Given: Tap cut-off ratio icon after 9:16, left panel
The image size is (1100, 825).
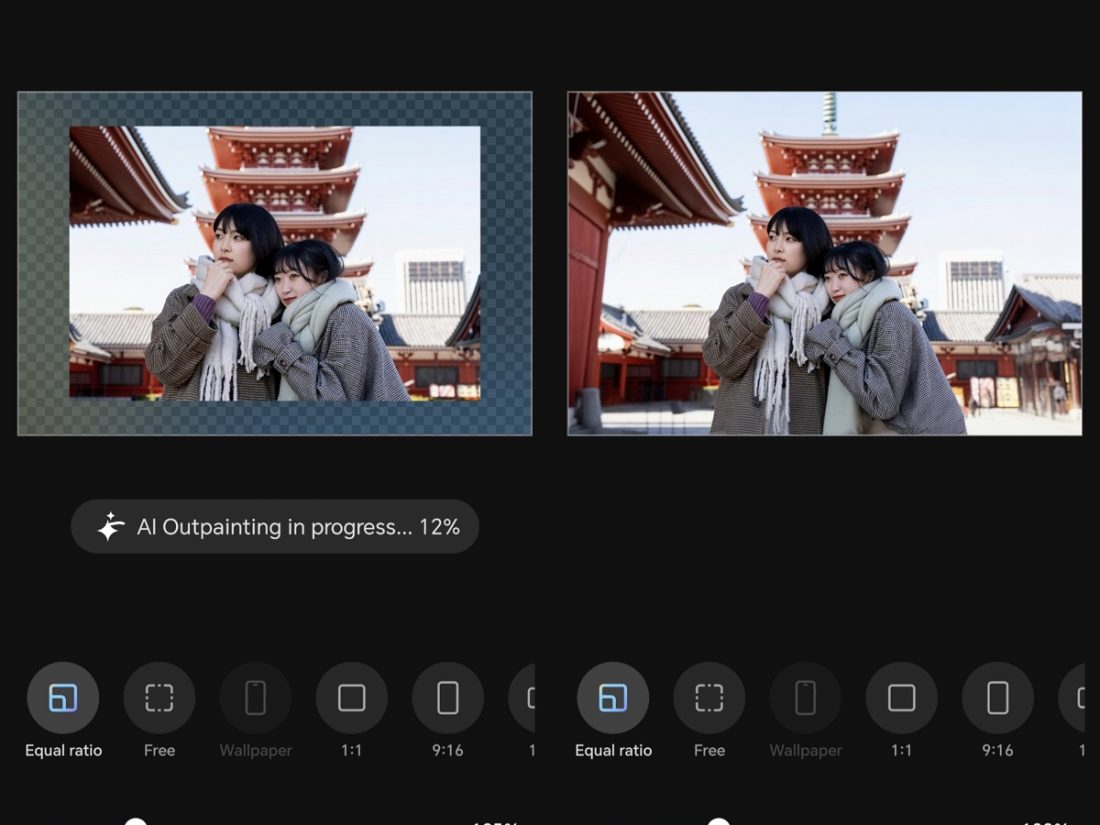Looking at the screenshot, I should 524,698.
